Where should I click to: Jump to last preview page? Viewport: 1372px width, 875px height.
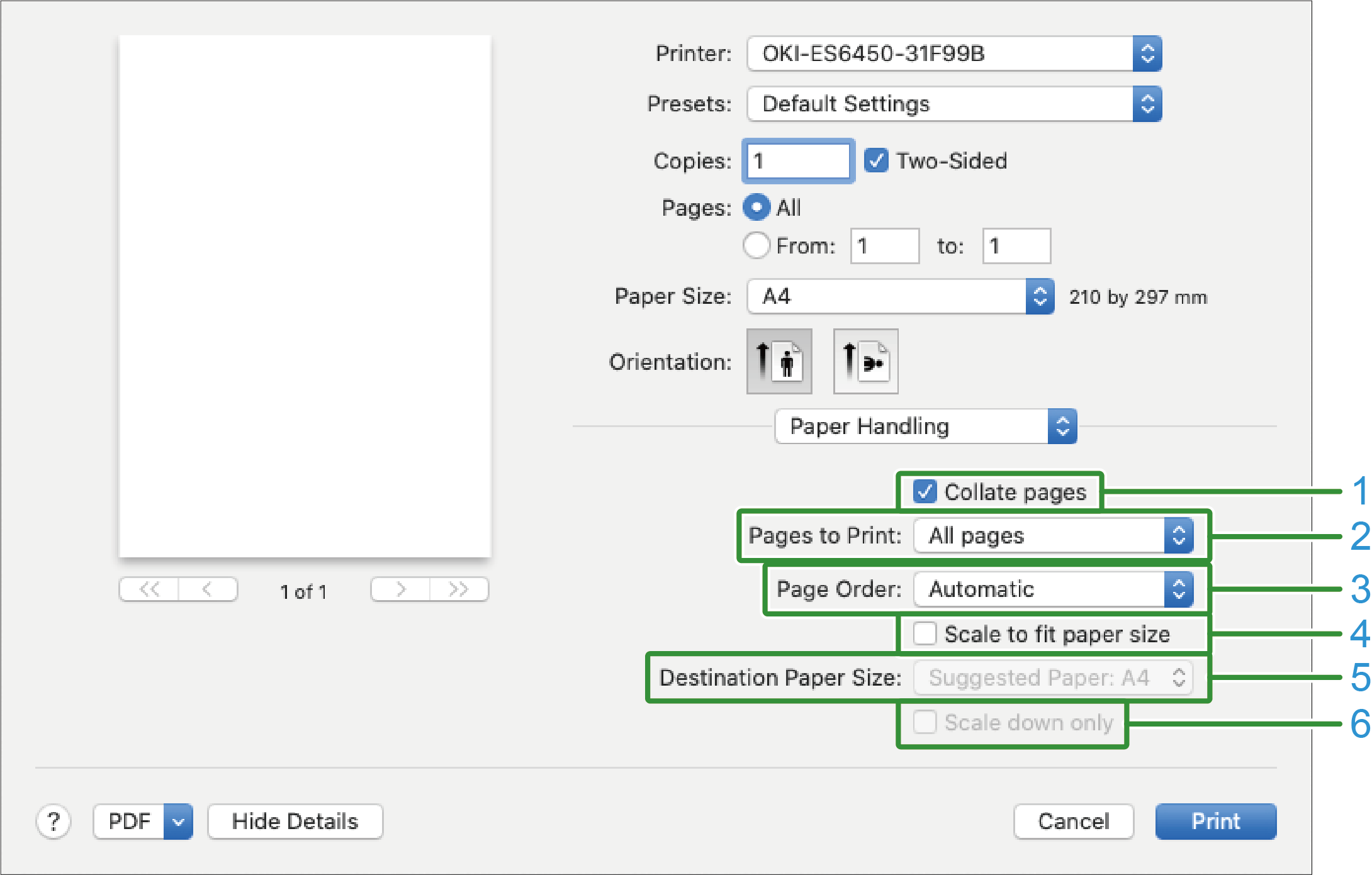[459, 589]
